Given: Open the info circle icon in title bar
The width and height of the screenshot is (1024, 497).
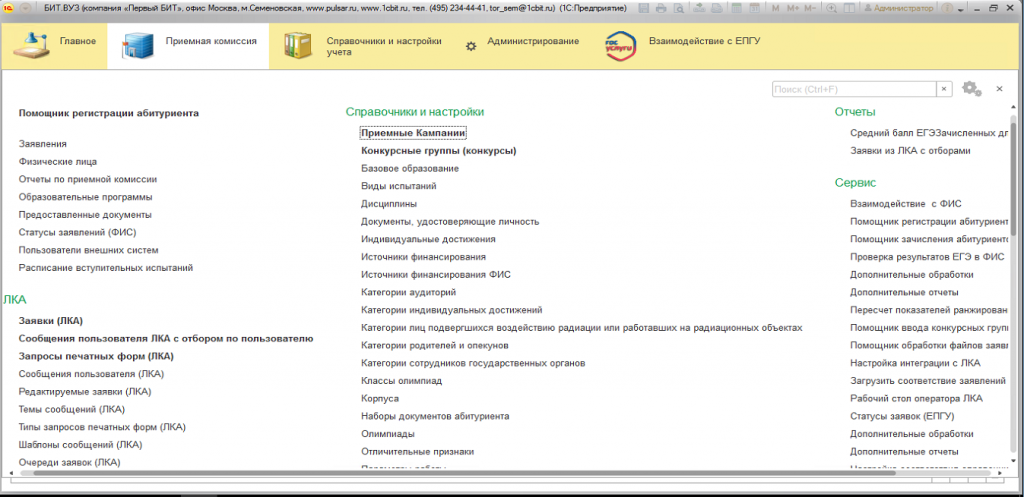Looking at the screenshot, I should click(x=948, y=8).
